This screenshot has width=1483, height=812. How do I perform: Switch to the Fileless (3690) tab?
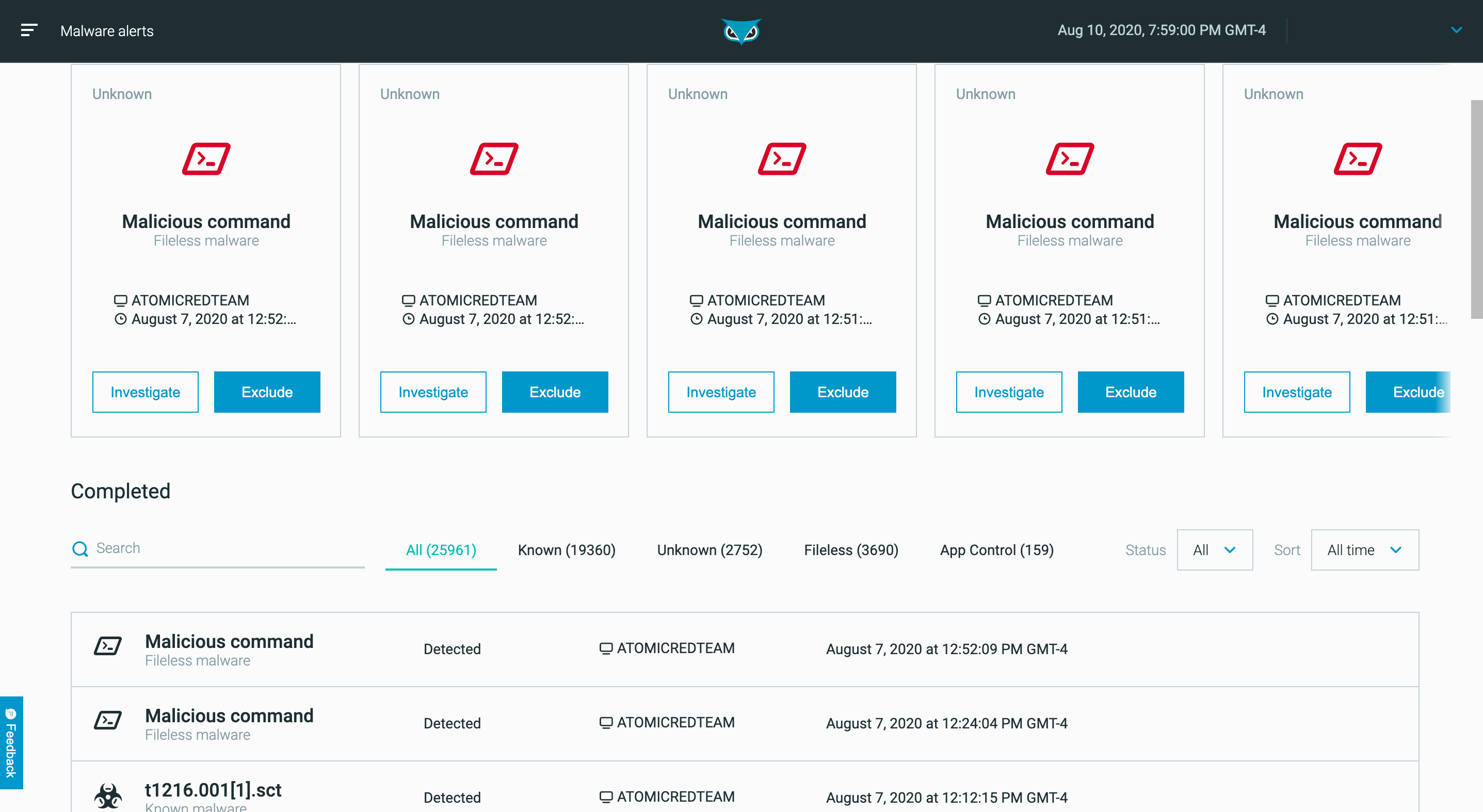[850, 550]
